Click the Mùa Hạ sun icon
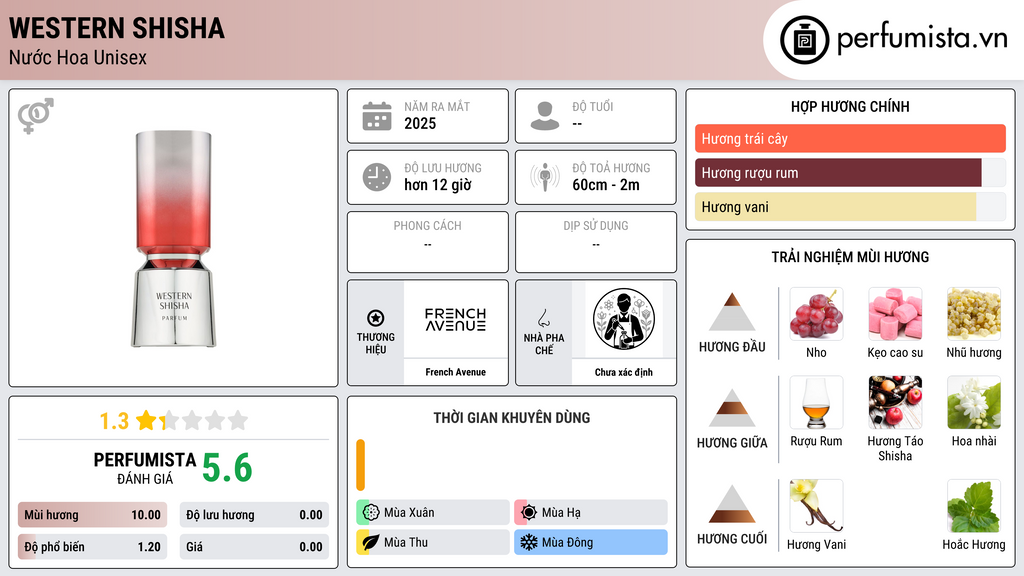 pyautogui.click(x=529, y=513)
